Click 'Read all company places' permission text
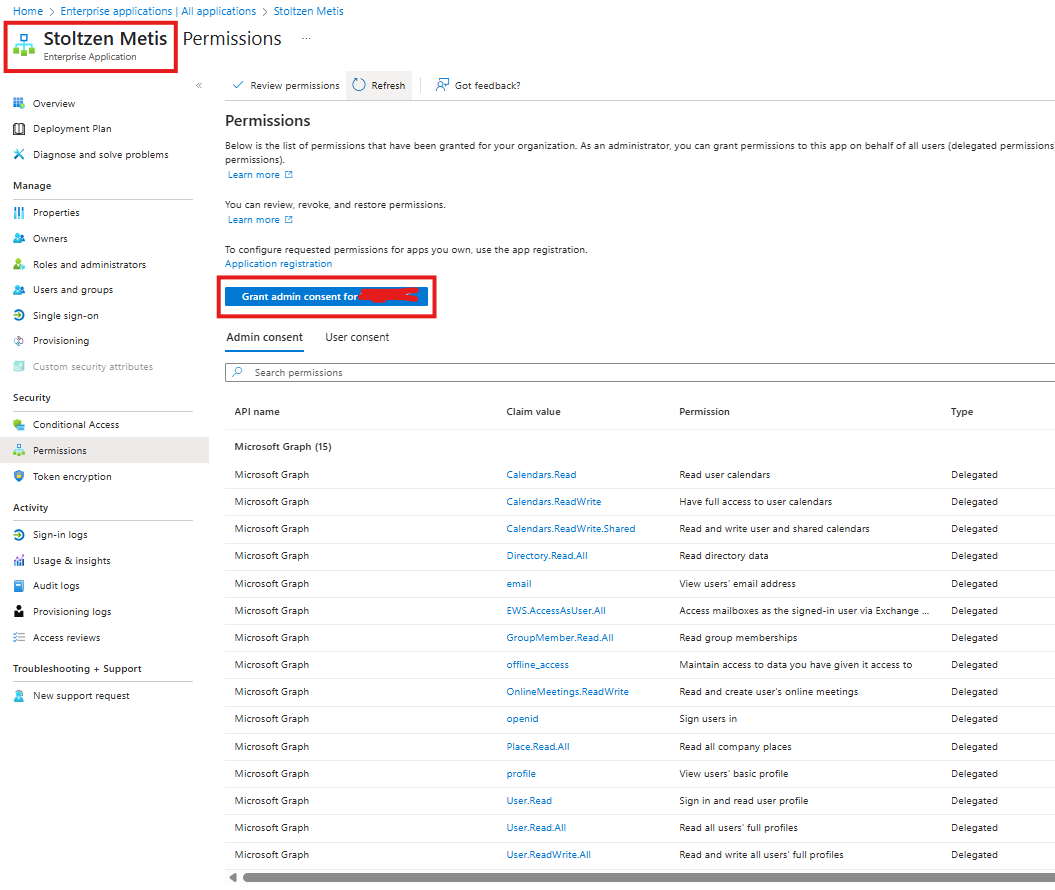The height and width of the screenshot is (890, 1055). point(735,746)
